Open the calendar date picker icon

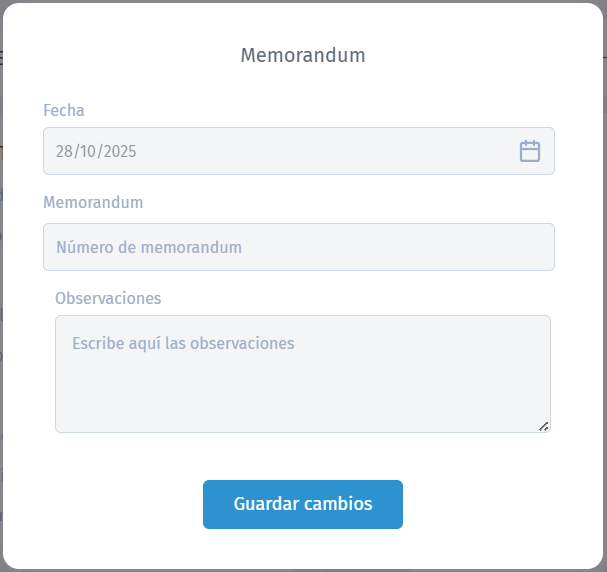click(530, 151)
